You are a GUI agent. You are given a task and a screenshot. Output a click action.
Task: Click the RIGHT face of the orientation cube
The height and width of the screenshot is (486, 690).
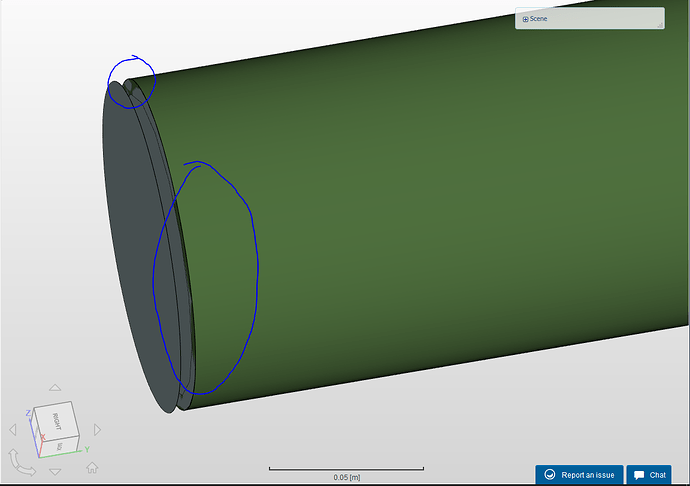(x=57, y=420)
